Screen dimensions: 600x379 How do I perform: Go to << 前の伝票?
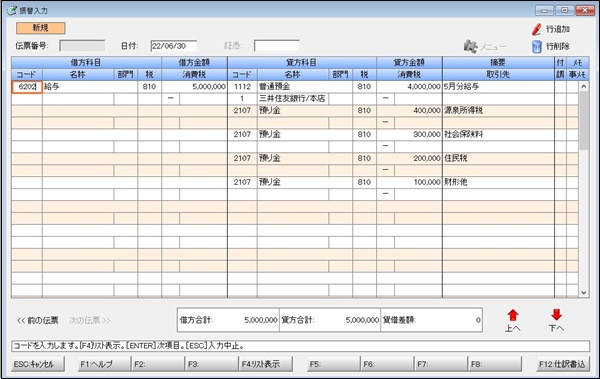click(x=38, y=320)
